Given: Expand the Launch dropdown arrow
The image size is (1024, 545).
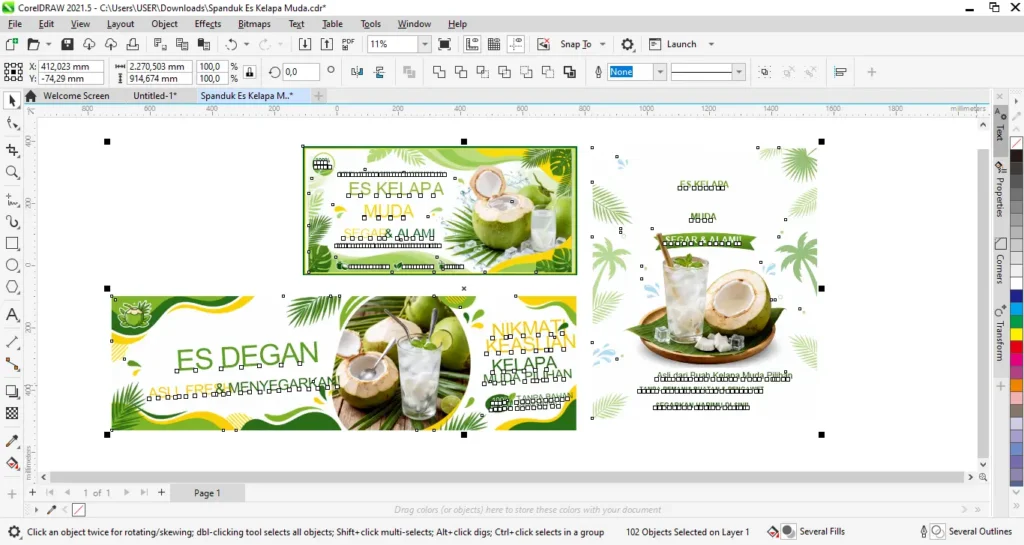Looking at the screenshot, I should click(x=711, y=44).
